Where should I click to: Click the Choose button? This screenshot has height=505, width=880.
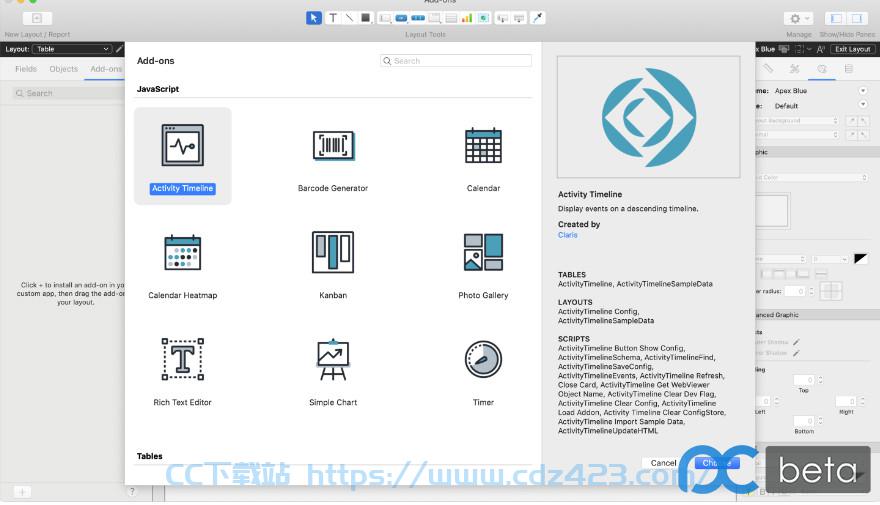click(717, 463)
